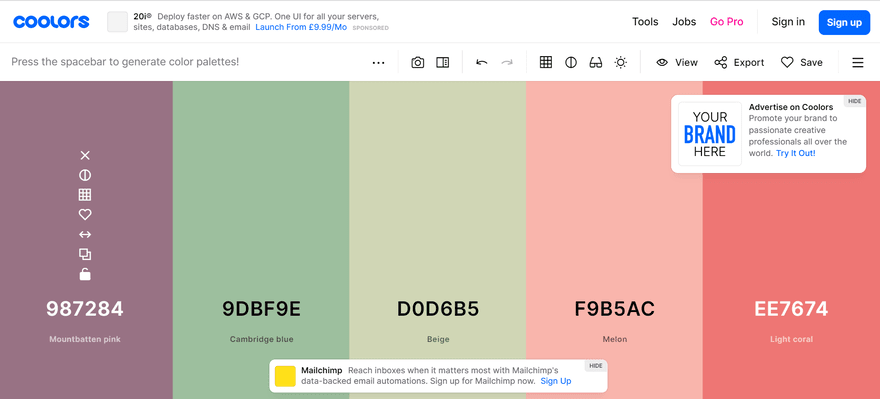This screenshot has height=399, width=880.
Task: Adjust palette with sun brightness icon
Action: pyautogui.click(x=621, y=62)
